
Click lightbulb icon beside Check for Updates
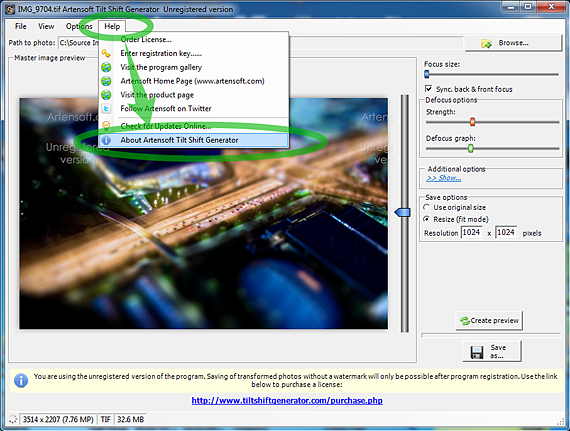[106, 126]
